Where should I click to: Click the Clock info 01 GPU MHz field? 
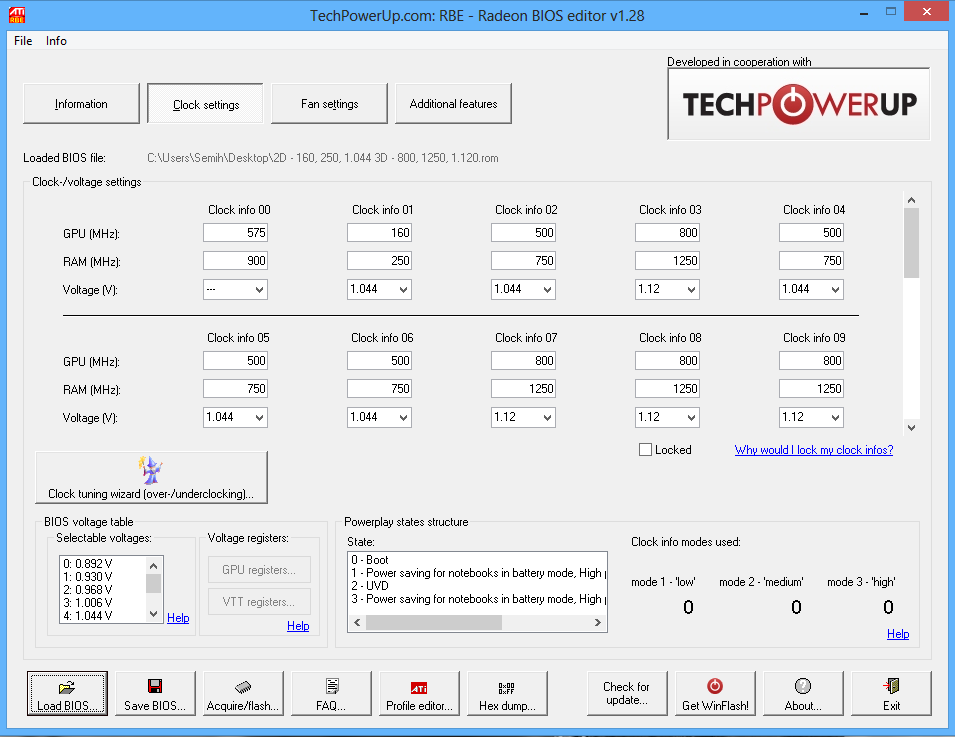pos(379,233)
